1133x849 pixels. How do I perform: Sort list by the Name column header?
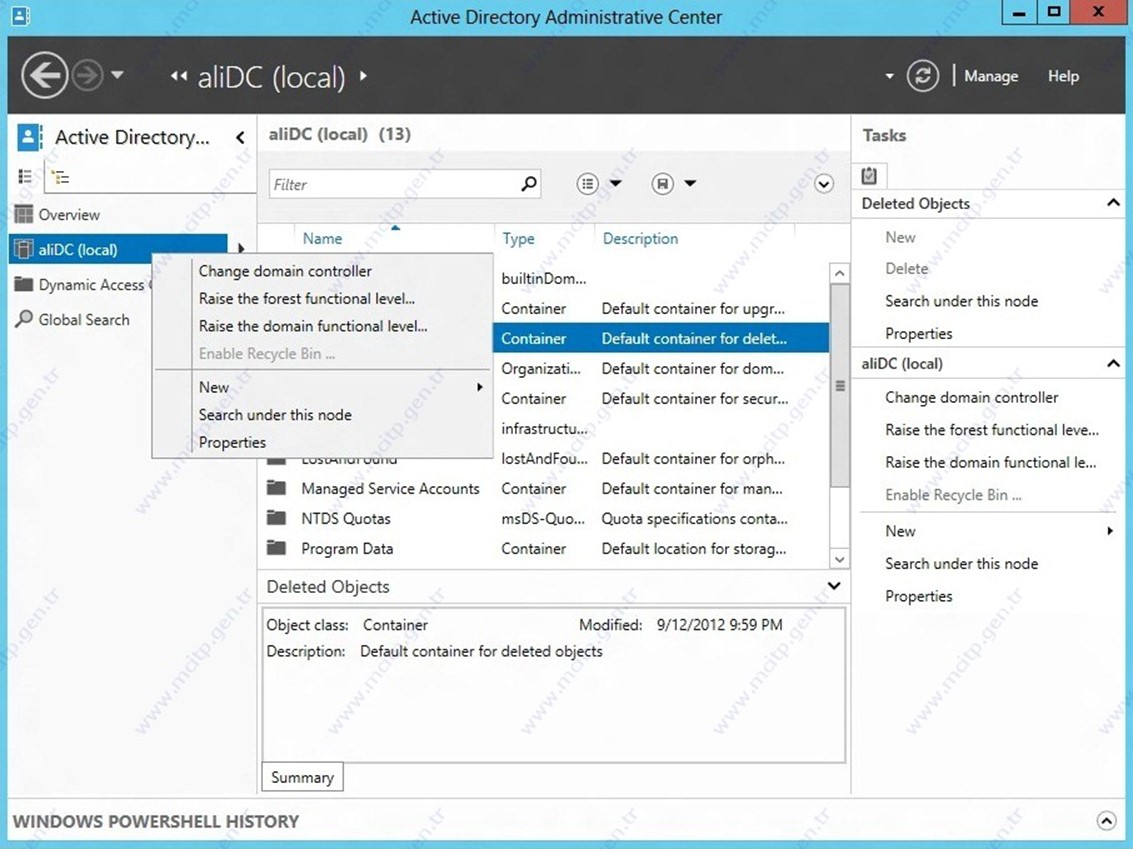(322, 238)
